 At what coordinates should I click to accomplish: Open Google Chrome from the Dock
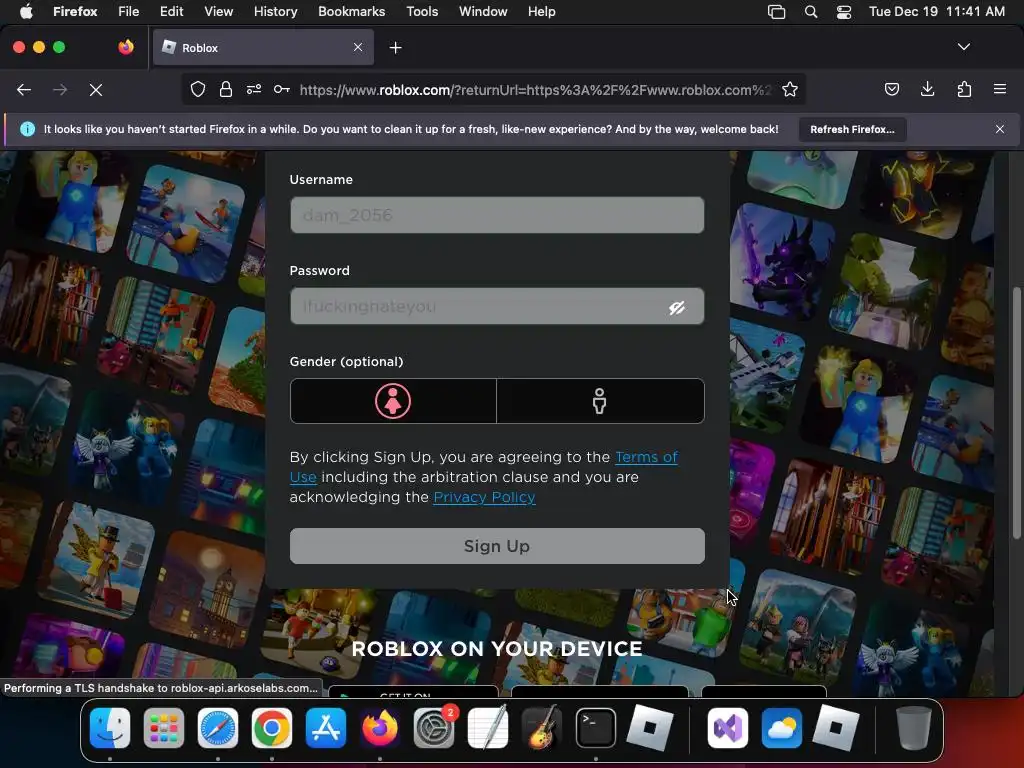(x=272, y=728)
